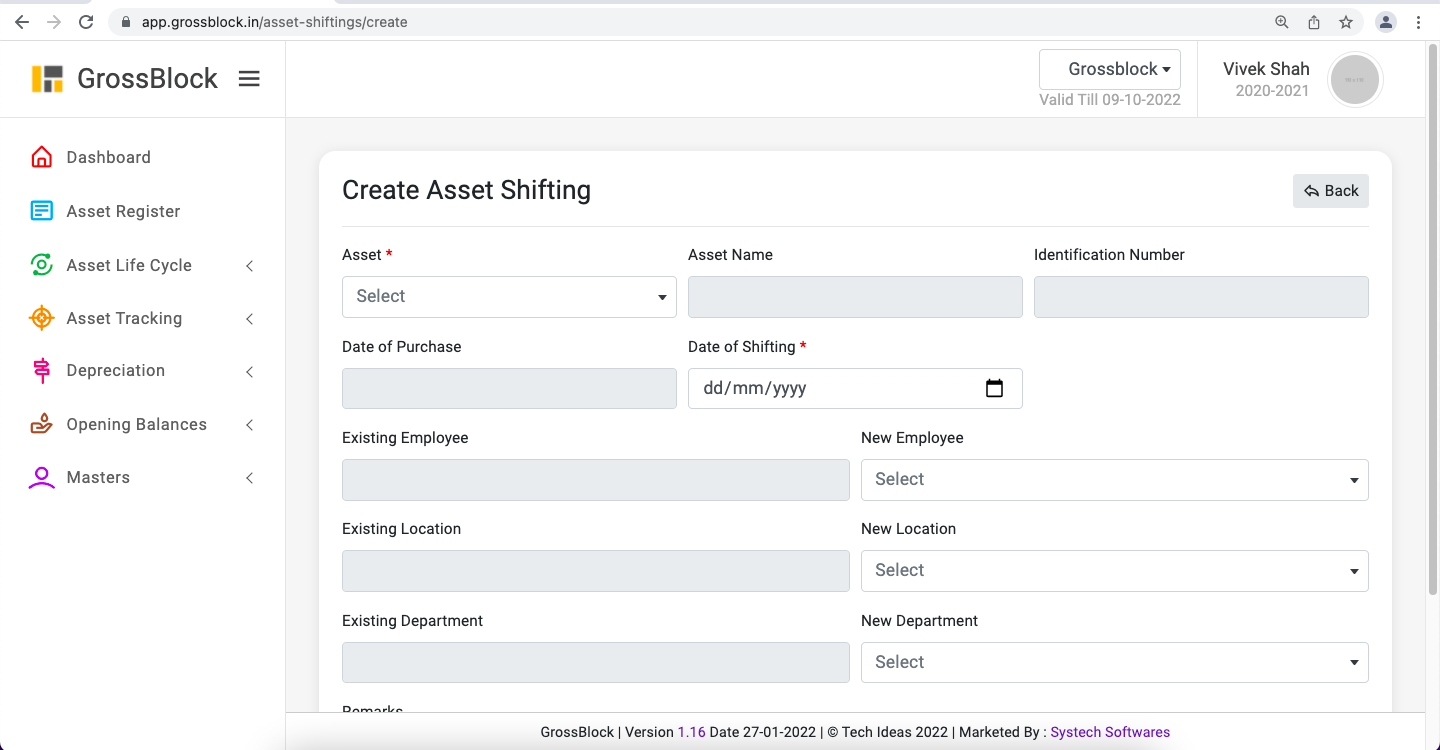Open the Depreciation menu item
The width and height of the screenshot is (1440, 750).
116,371
